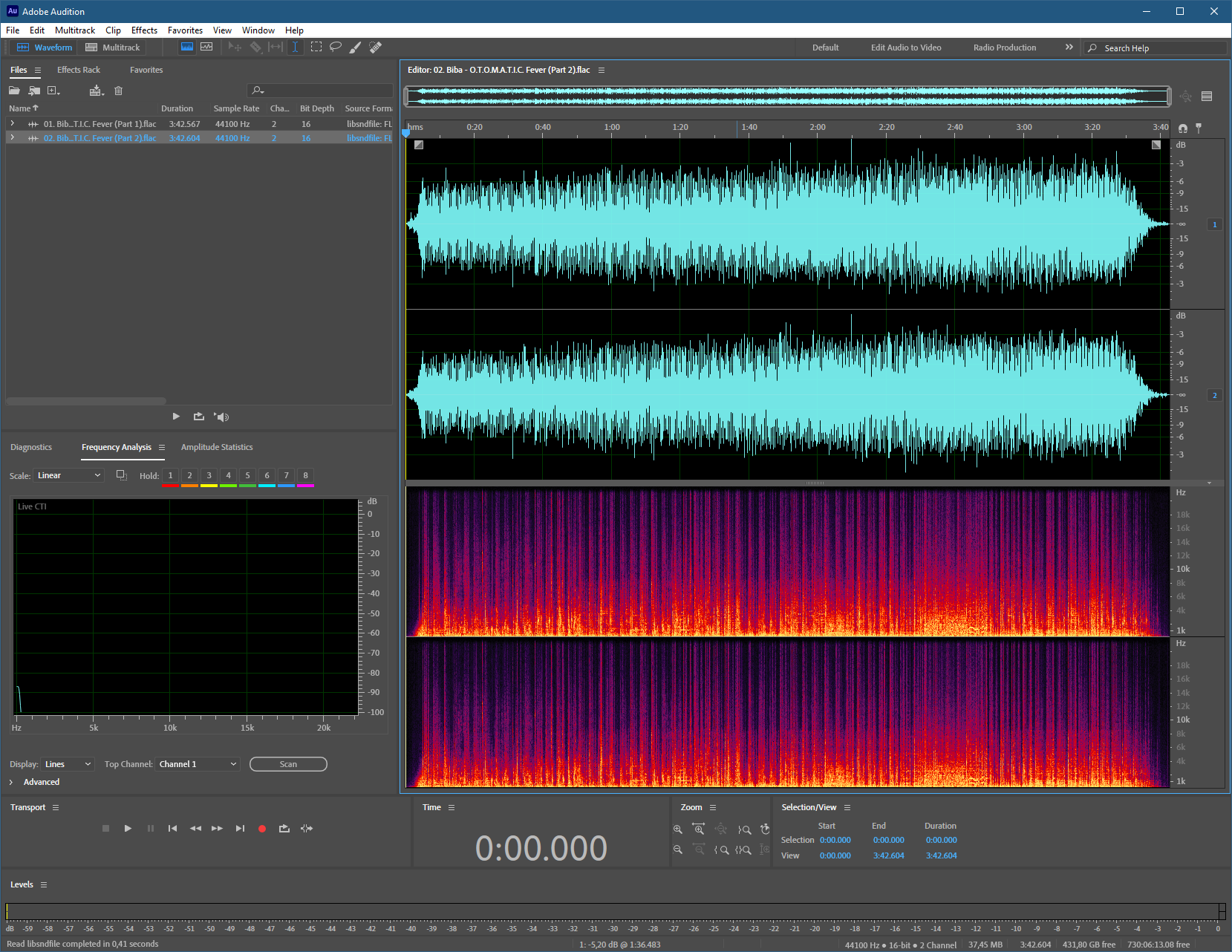Click the Stop button in Transport
This screenshot has height=952, width=1232.
tap(105, 828)
